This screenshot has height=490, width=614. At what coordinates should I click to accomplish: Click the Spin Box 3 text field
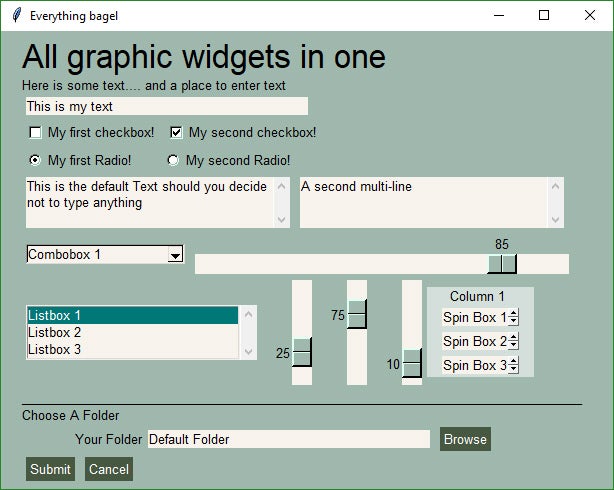[475, 365]
